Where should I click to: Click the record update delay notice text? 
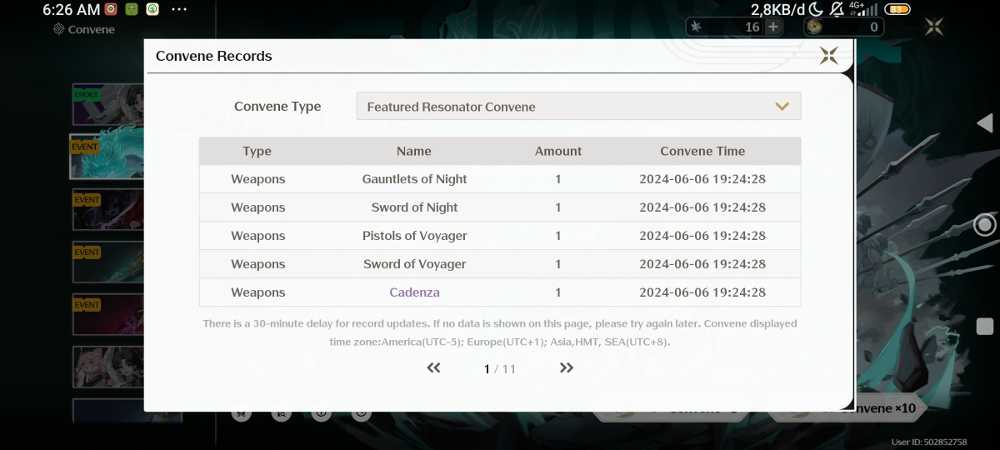click(x=499, y=333)
